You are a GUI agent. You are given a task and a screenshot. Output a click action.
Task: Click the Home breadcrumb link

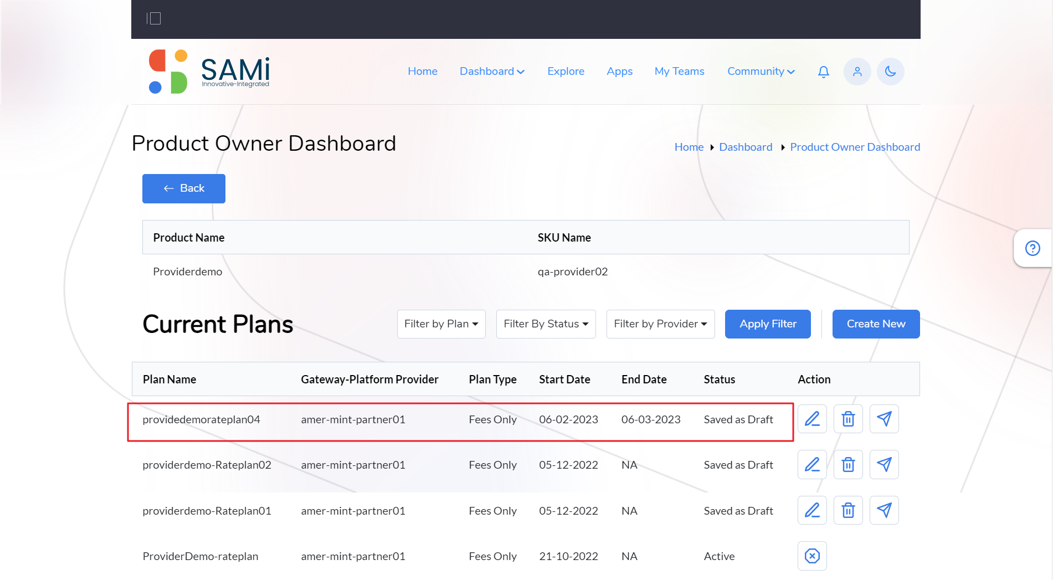point(689,147)
